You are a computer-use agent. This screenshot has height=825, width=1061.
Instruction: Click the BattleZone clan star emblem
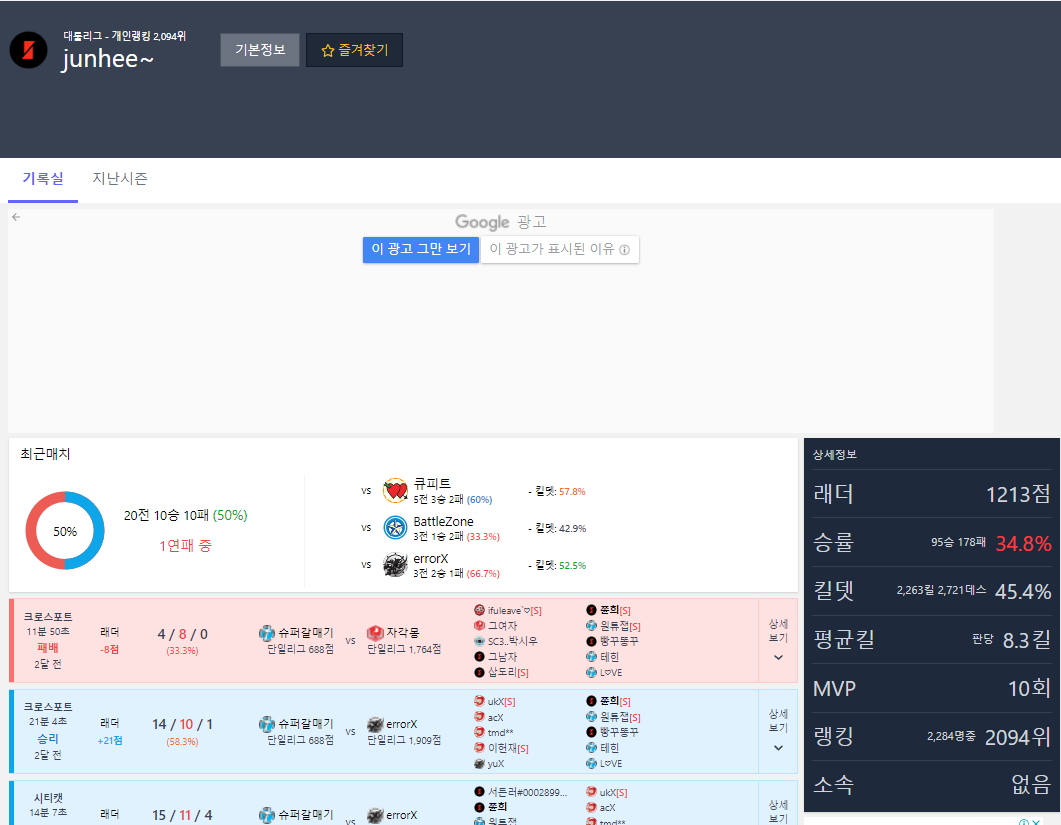coord(395,528)
